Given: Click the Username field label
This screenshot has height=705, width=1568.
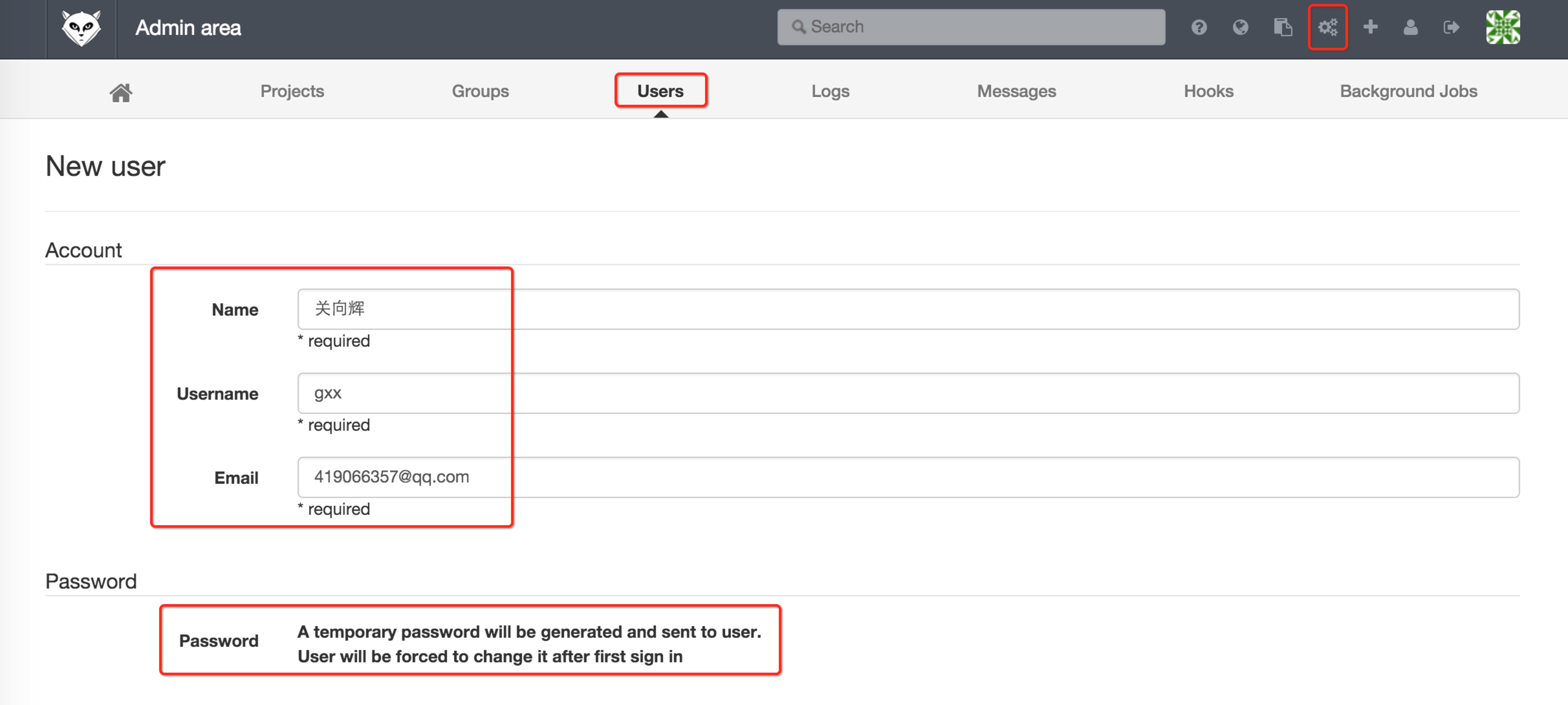Looking at the screenshot, I should 217,394.
